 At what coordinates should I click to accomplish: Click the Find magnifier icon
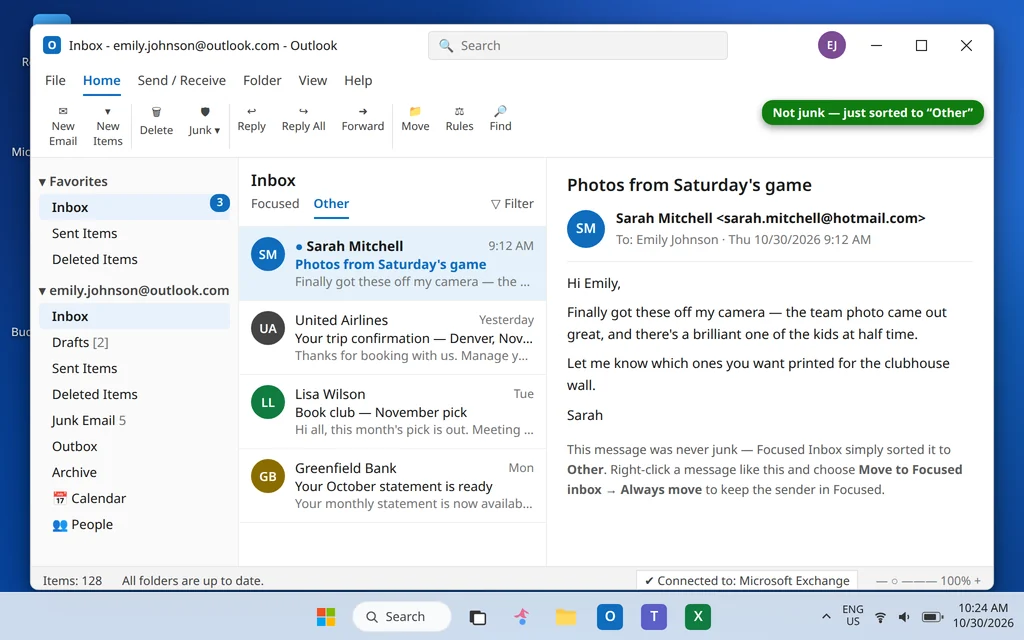(500, 112)
